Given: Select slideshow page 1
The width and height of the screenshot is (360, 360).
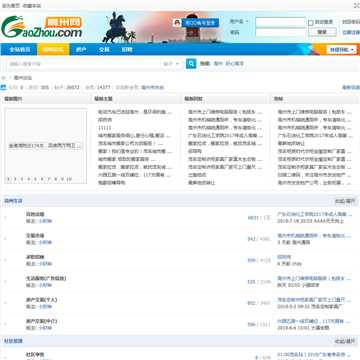Looking at the screenshot, I should tap(8, 179).
